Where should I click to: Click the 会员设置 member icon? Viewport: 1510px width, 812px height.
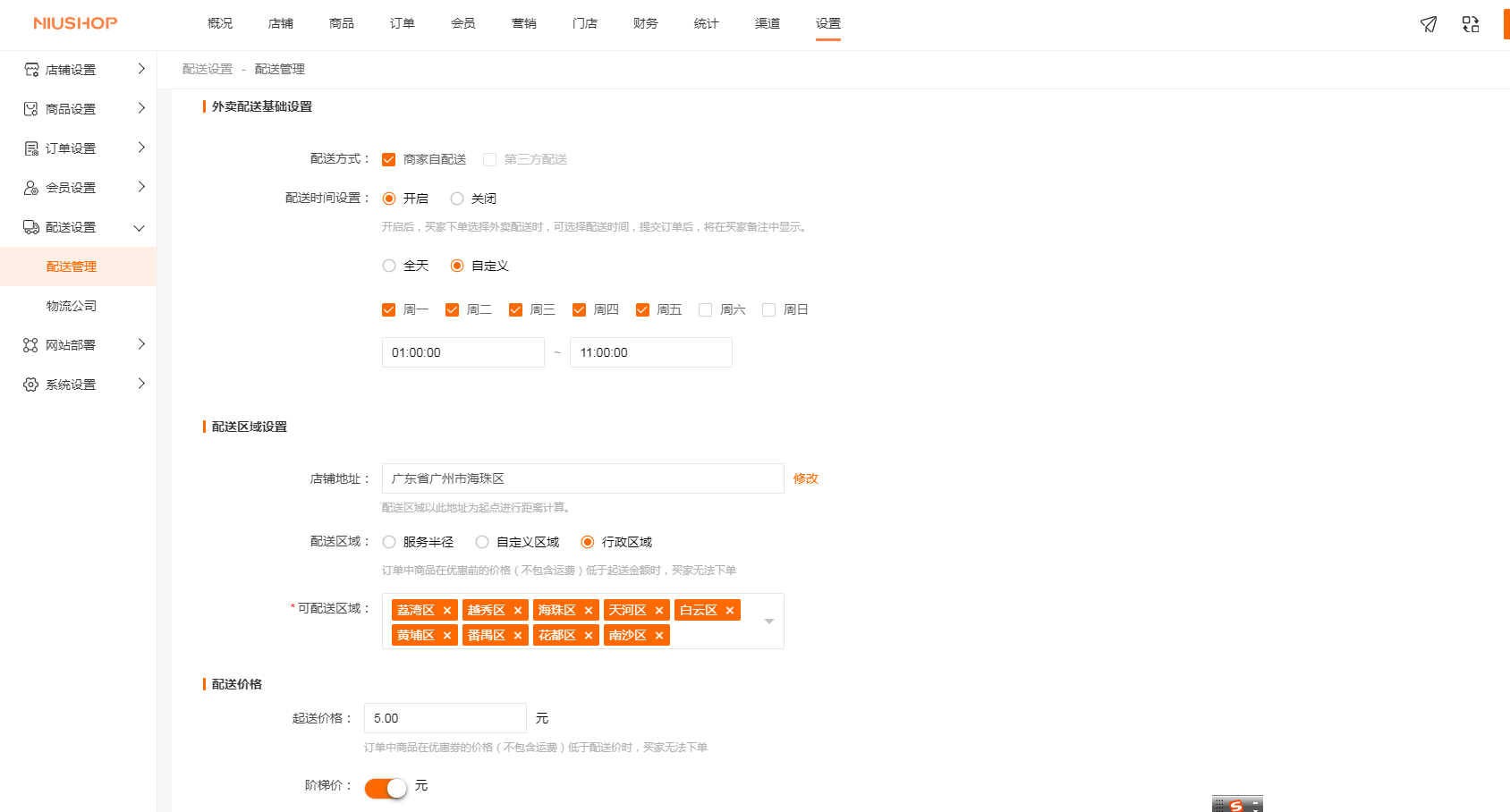point(30,187)
